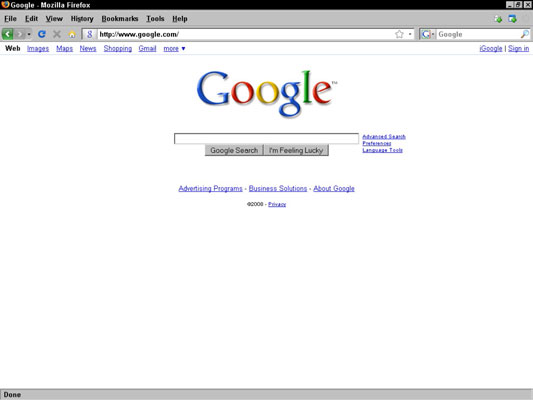This screenshot has height=400, width=533.
Task: Click the Google Search button
Action: (234, 150)
